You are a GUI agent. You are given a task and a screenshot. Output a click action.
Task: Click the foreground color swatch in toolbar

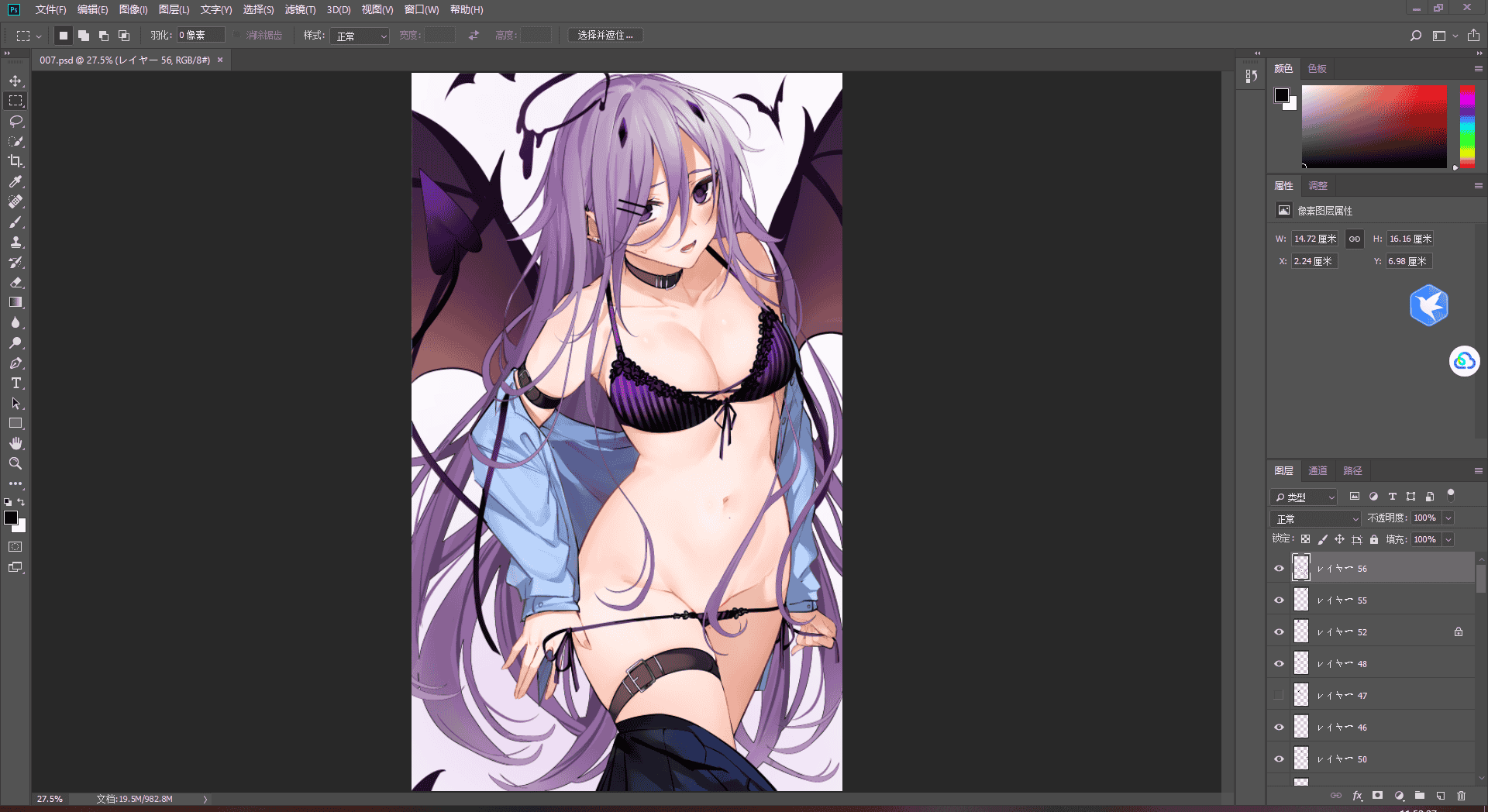(10, 518)
